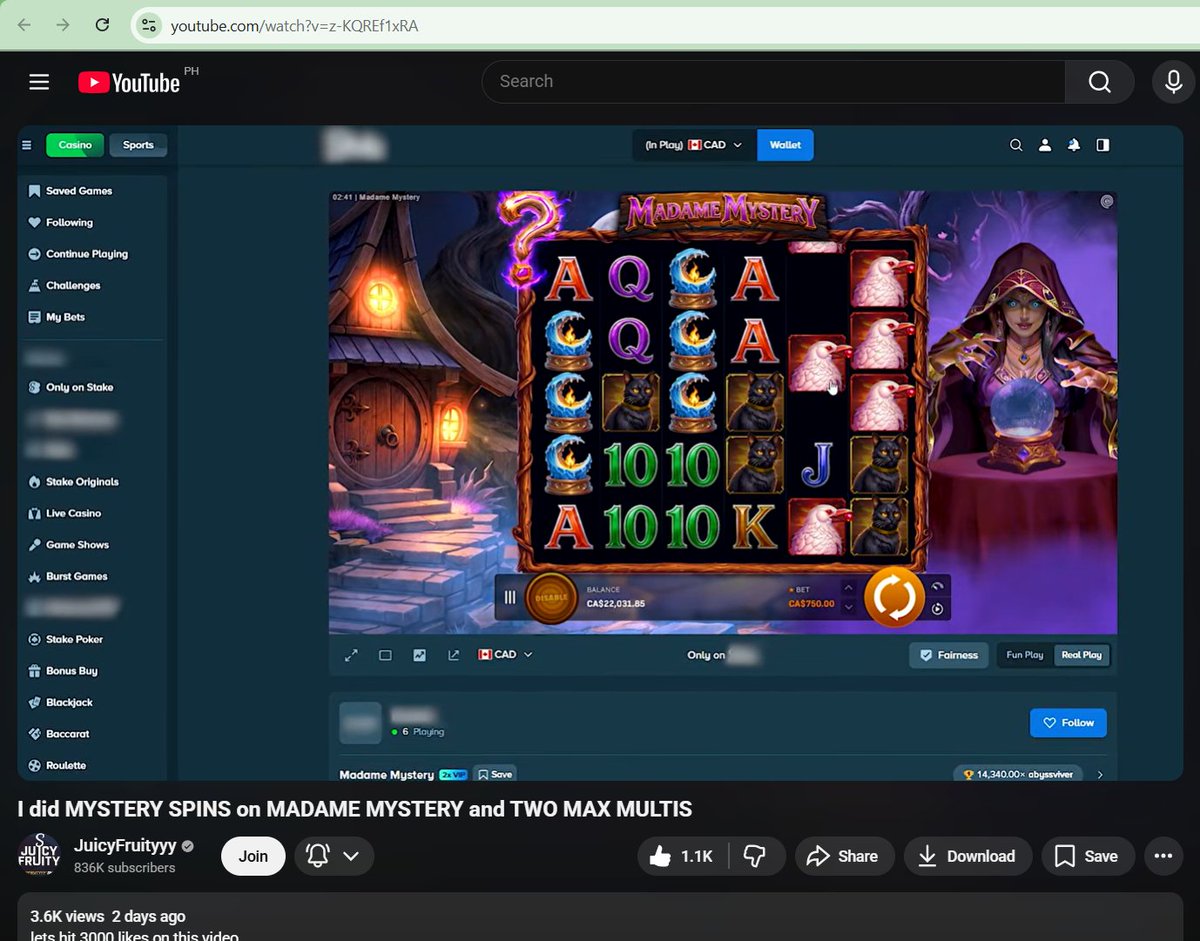This screenshot has width=1200, height=941.
Task: Spin the reels with orange button
Action: click(x=894, y=597)
